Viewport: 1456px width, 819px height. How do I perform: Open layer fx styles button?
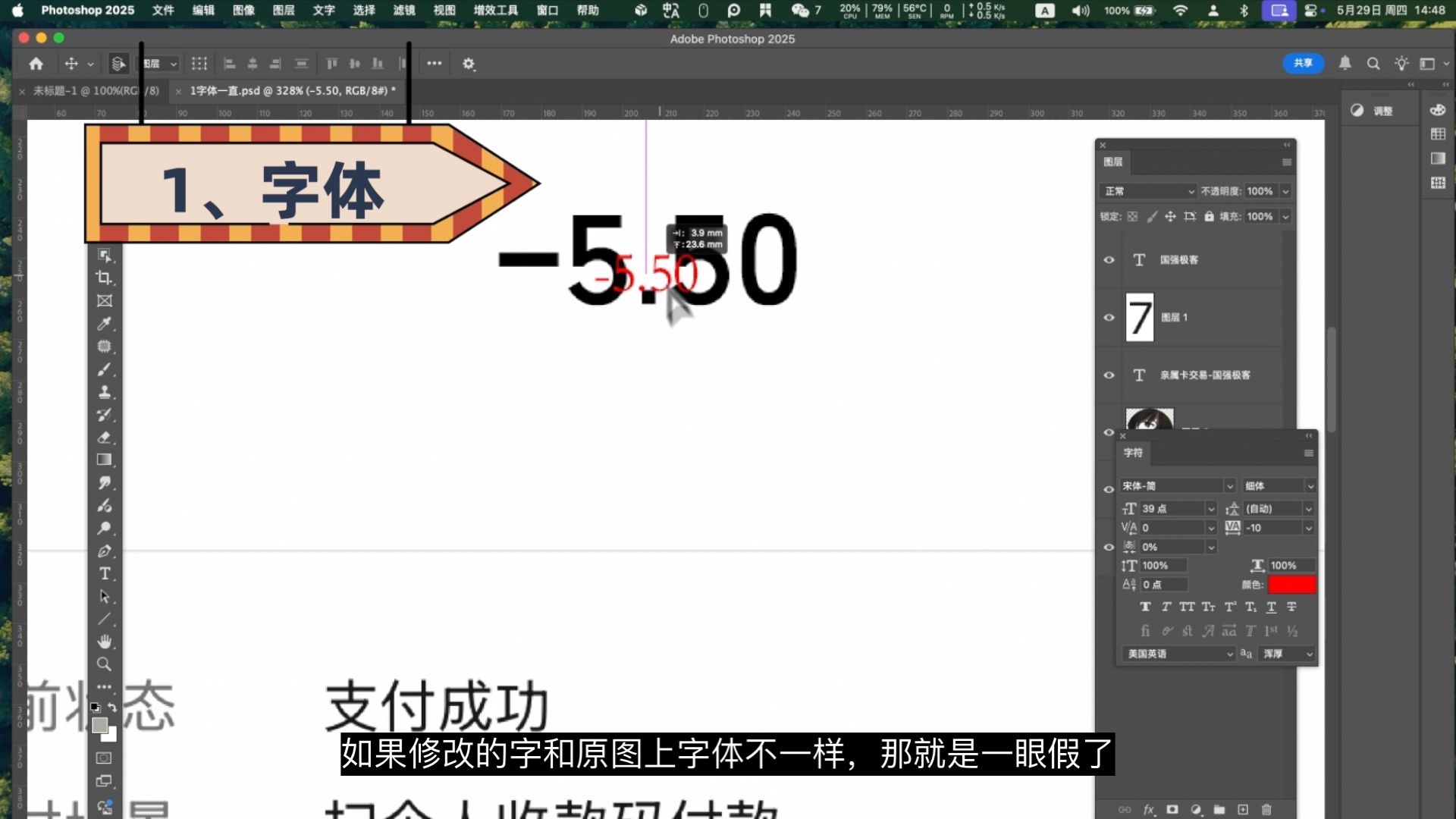pos(1148,809)
